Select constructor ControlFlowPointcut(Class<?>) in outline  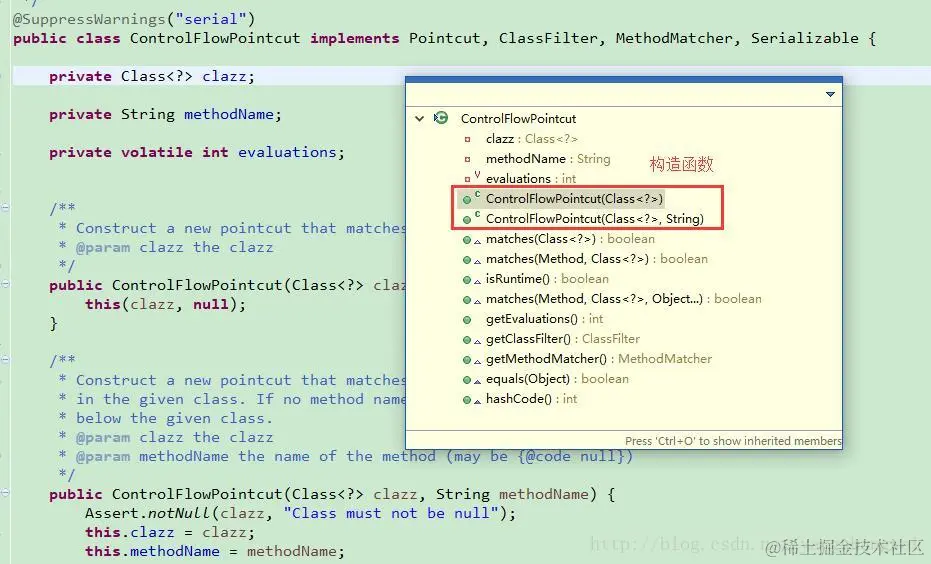click(574, 198)
